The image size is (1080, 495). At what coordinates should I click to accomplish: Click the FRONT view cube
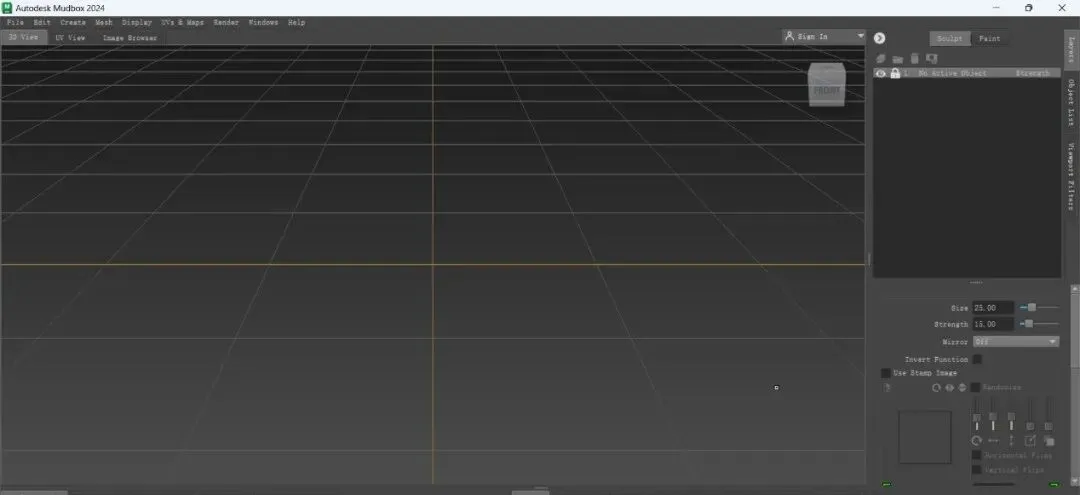point(826,85)
